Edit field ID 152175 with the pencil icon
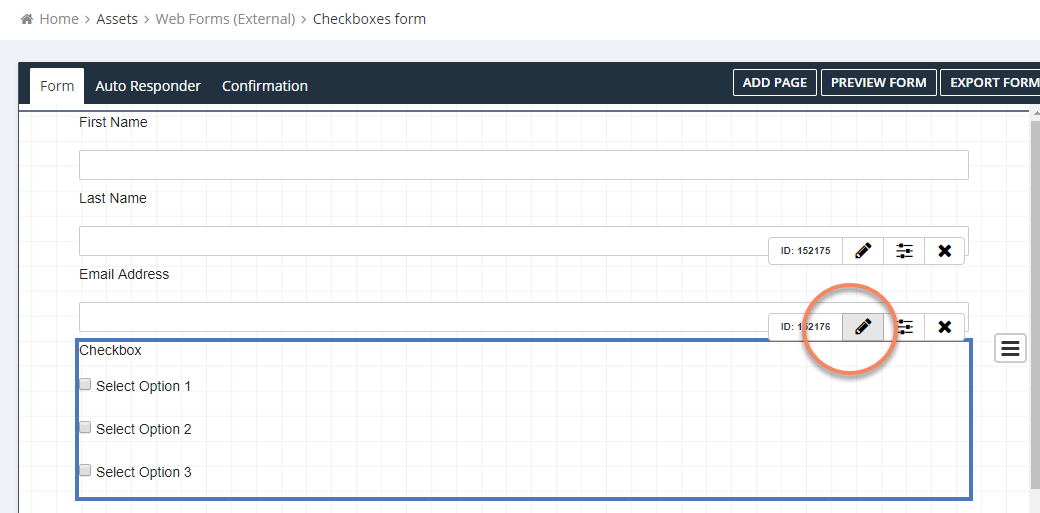Viewport: 1040px width, 513px height. pos(863,251)
